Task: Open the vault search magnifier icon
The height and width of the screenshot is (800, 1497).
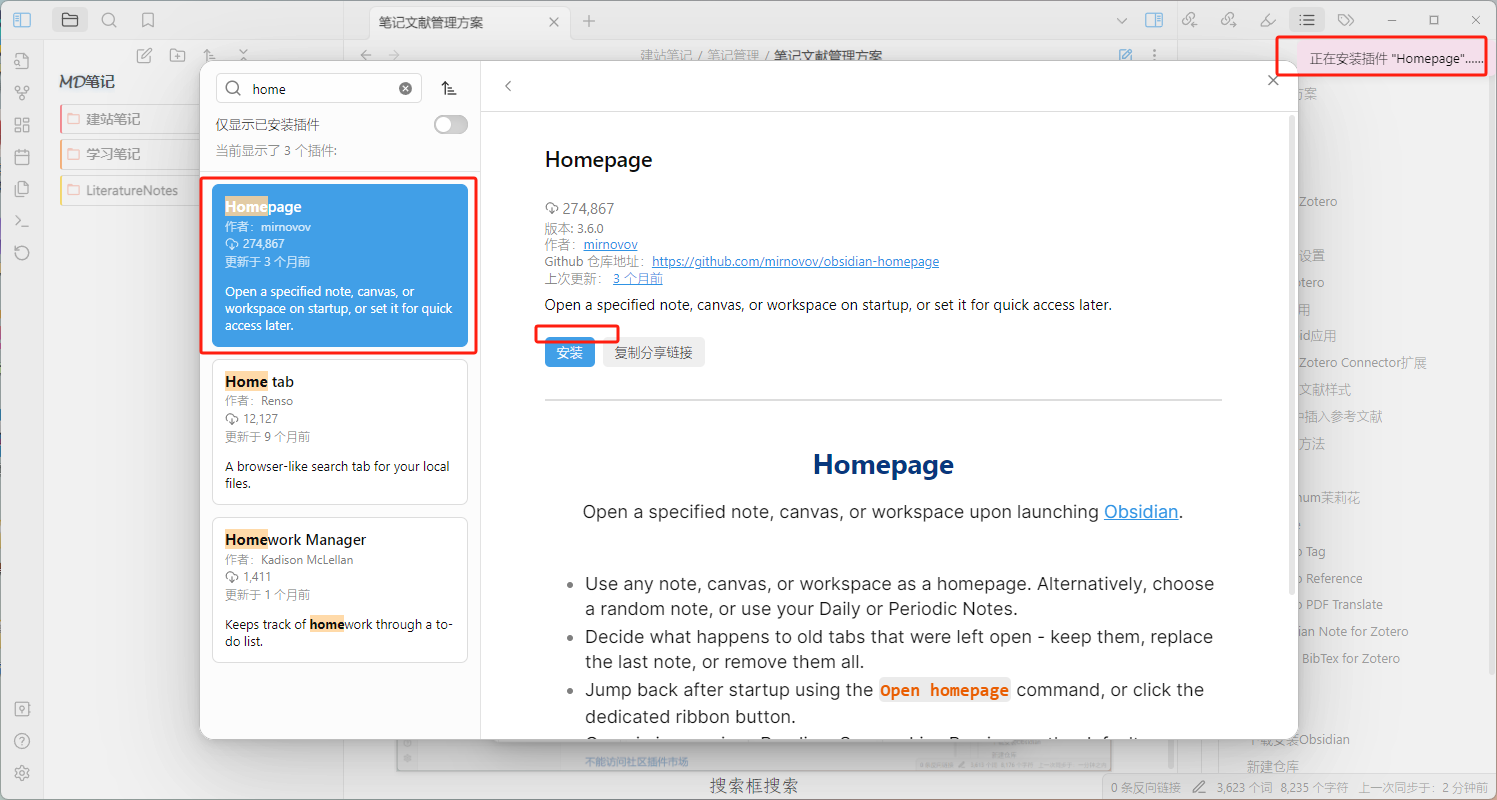Action: (109, 19)
